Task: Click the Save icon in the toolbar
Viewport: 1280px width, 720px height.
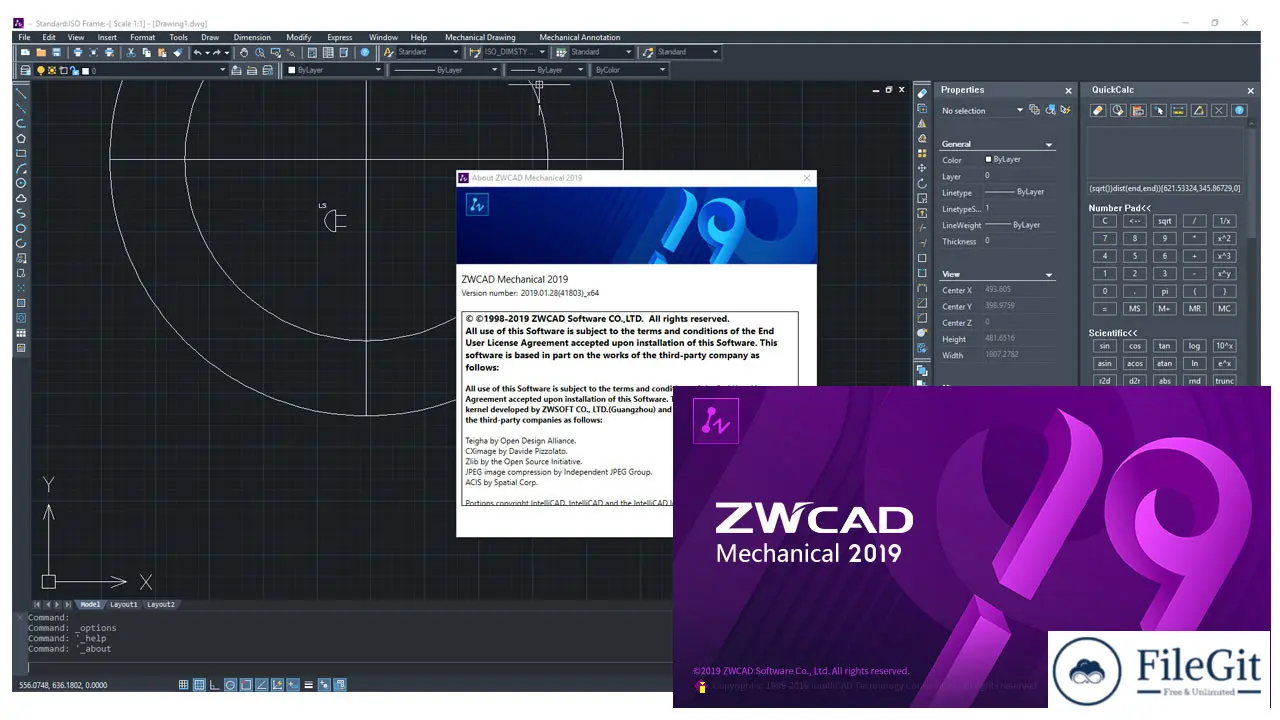Action: coord(56,52)
